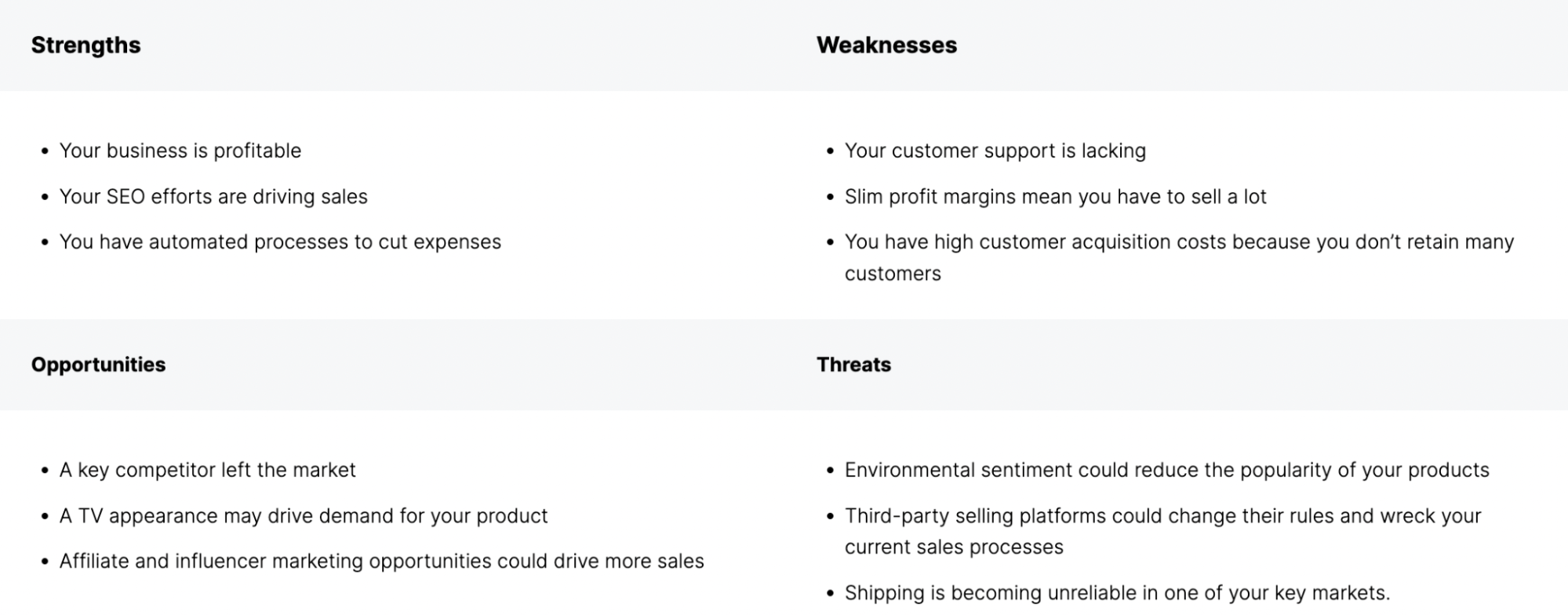Click the 'Affiliate and influencer marketing' bullet
The image size is (1568, 615).
(x=382, y=561)
